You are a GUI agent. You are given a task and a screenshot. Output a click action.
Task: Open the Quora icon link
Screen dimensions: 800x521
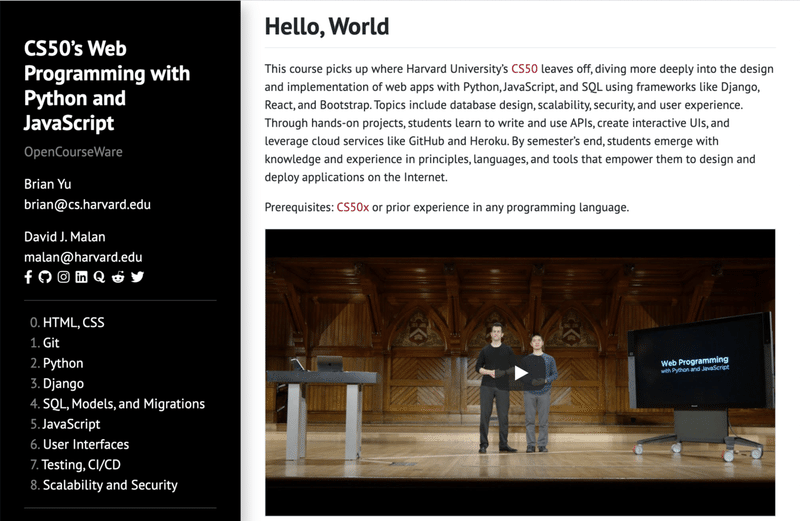click(x=99, y=277)
